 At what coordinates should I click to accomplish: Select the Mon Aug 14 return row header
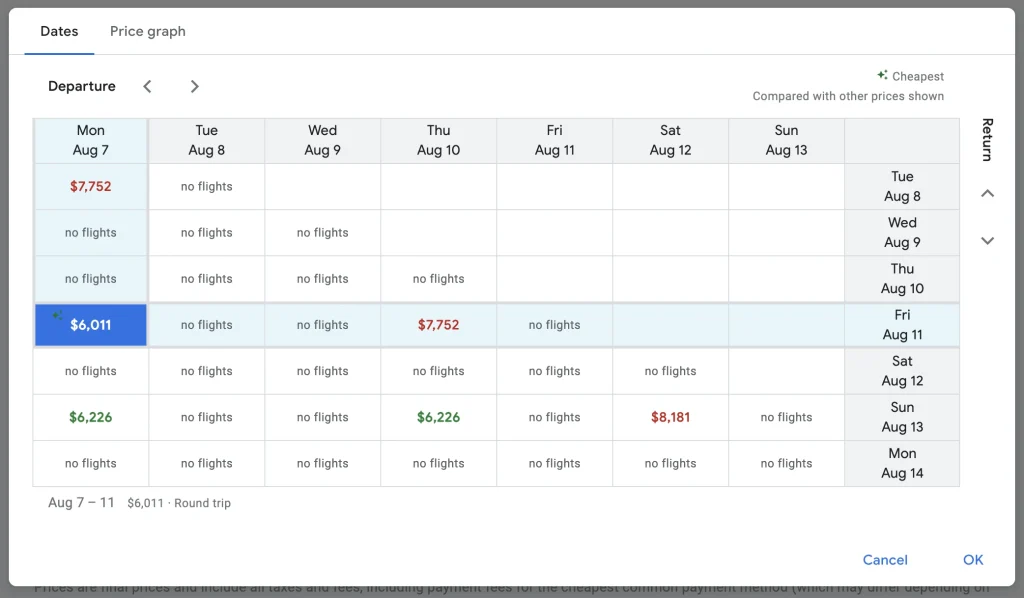click(902, 463)
